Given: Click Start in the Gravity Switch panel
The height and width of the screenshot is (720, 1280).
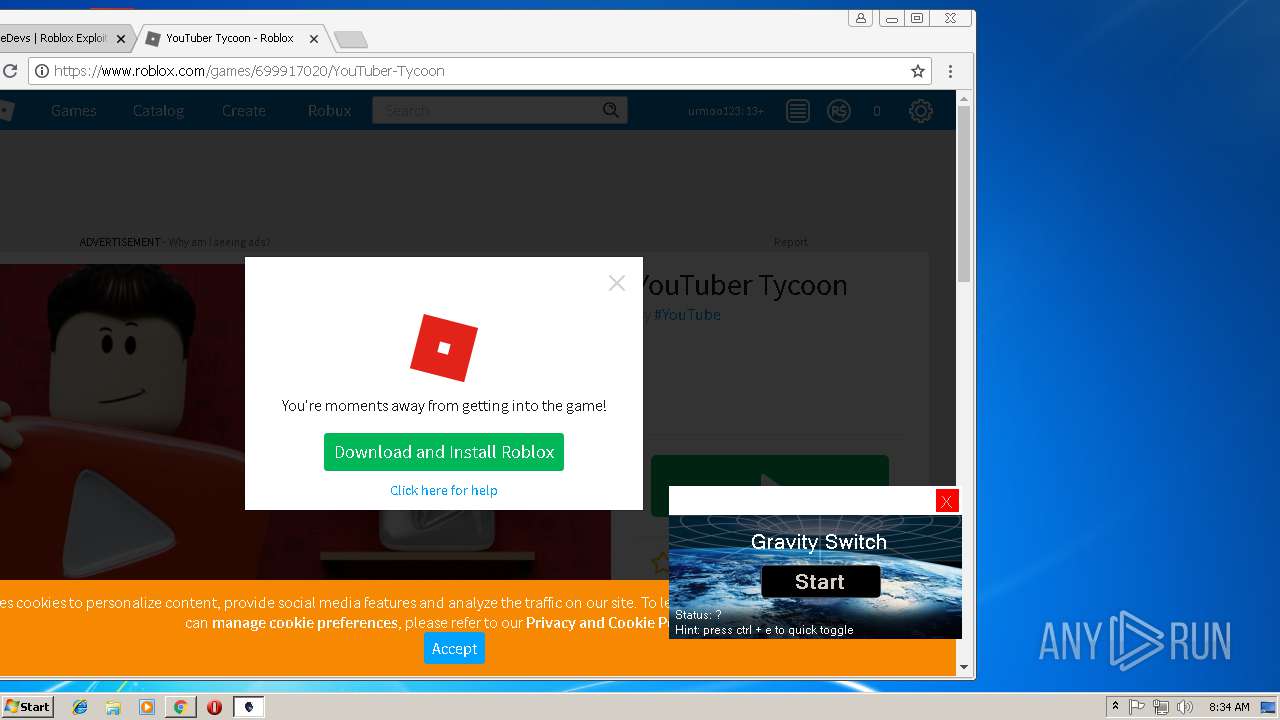Looking at the screenshot, I should point(820,582).
